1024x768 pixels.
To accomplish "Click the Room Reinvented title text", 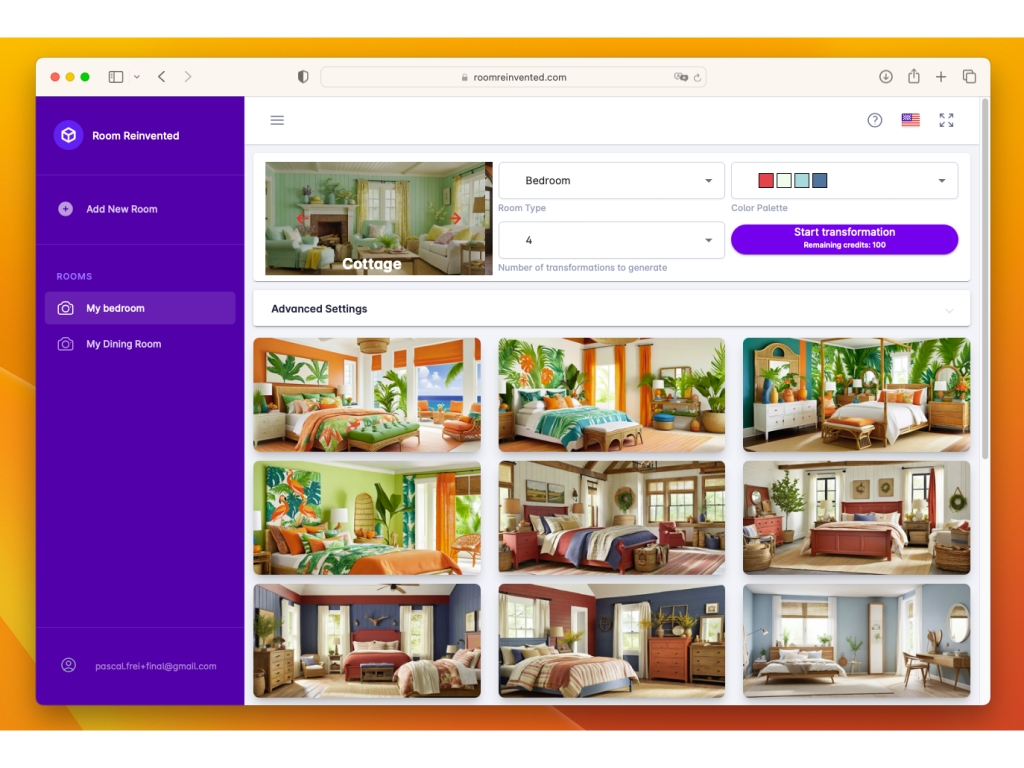I will point(135,136).
